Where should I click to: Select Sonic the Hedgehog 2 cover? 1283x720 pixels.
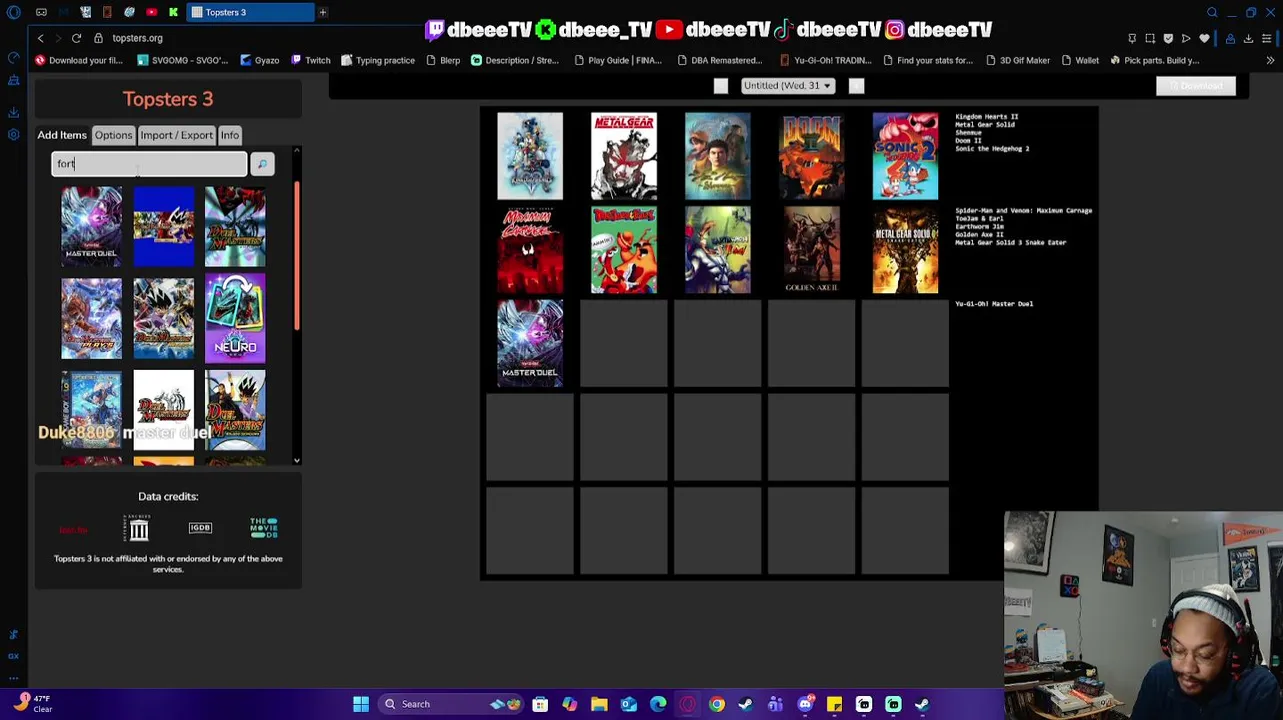point(905,156)
